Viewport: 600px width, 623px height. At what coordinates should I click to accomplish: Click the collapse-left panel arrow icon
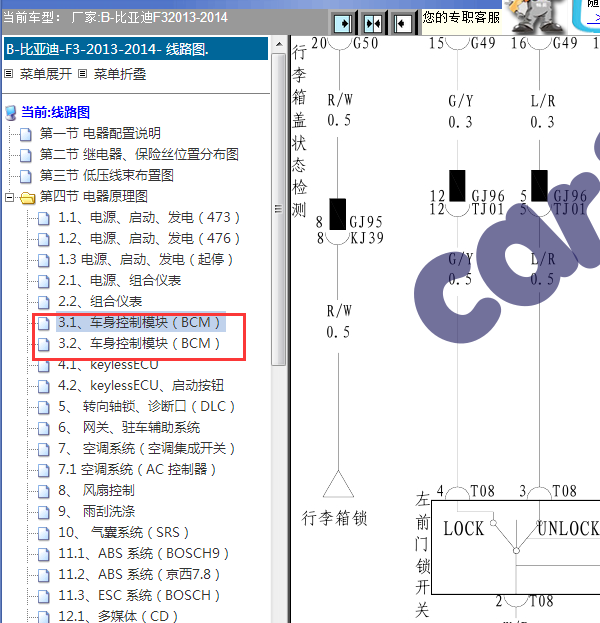(403, 23)
